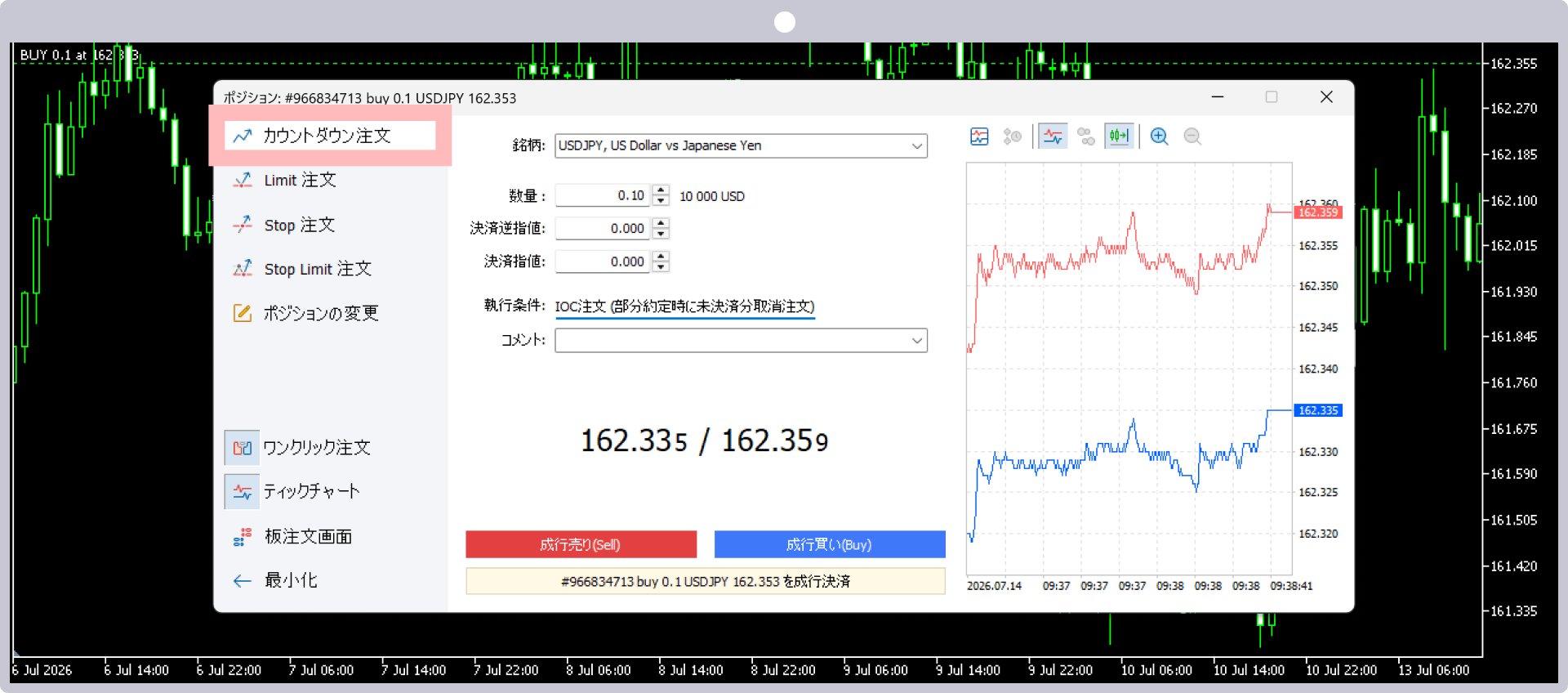Image resolution: width=1568 pixels, height=693 pixels.
Task: Click the 2026.07.14 date label
Action: click(x=994, y=586)
